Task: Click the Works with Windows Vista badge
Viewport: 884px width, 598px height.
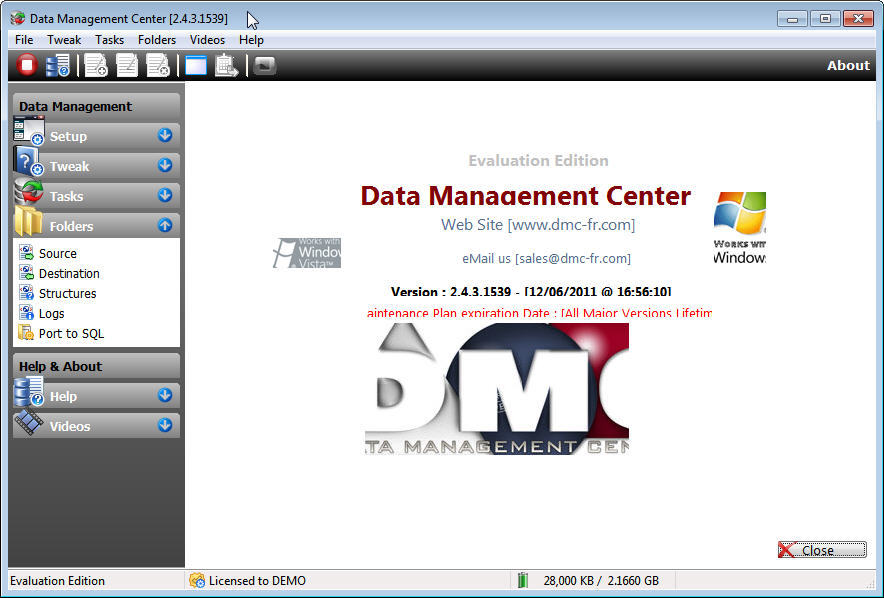Action: (x=307, y=253)
